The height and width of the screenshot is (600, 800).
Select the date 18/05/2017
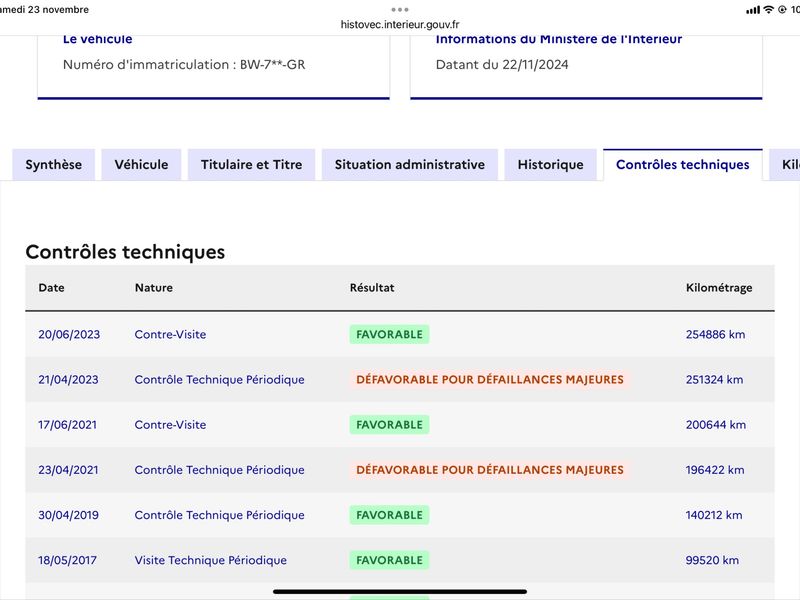coord(67,560)
